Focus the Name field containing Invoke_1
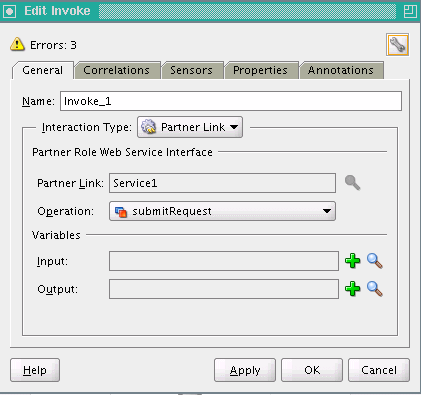 point(231,101)
